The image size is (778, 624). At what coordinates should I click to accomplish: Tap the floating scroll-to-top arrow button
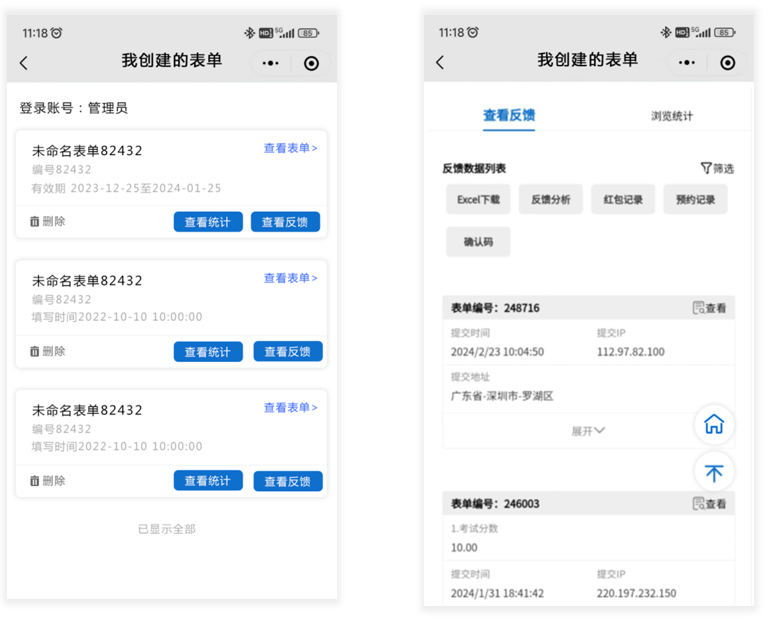(x=714, y=472)
